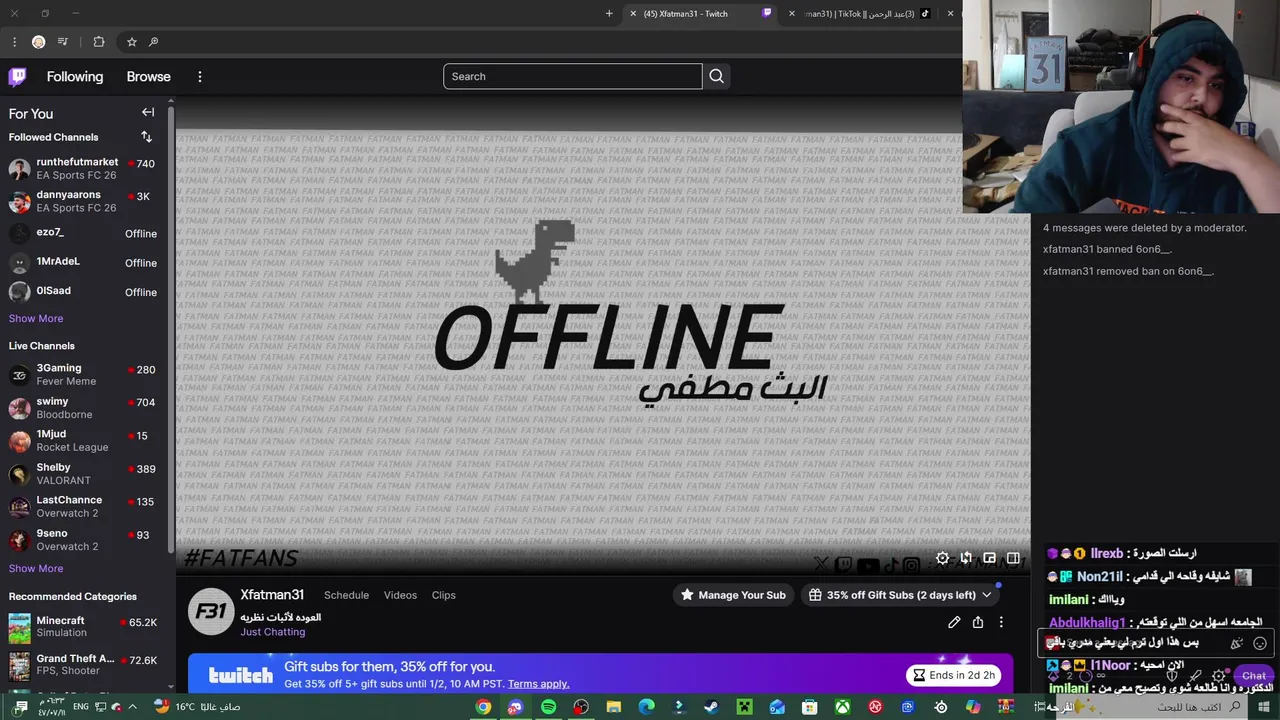The height and width of the screenshot is (720, 1280).
Task: Open the offline 1MrAdeL channel
Action: (x=82, y=262)
